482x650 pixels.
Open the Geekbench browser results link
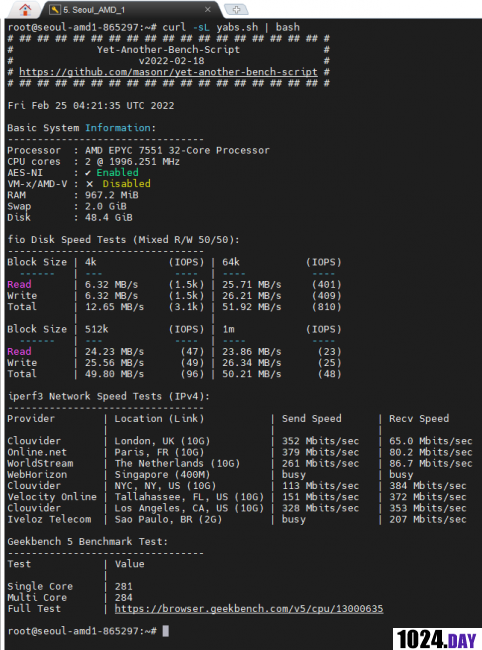click(x=249, y=609)
